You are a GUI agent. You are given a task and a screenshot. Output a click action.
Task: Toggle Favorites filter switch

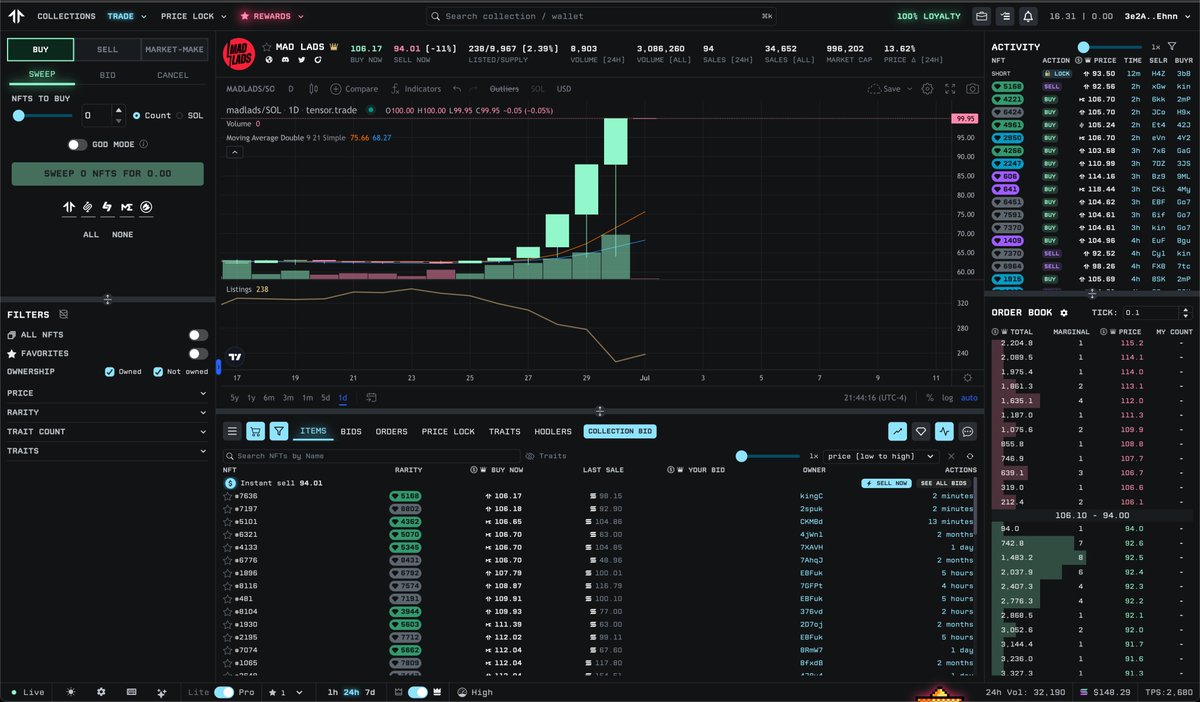pyautogui.click(x=198, y=353)
